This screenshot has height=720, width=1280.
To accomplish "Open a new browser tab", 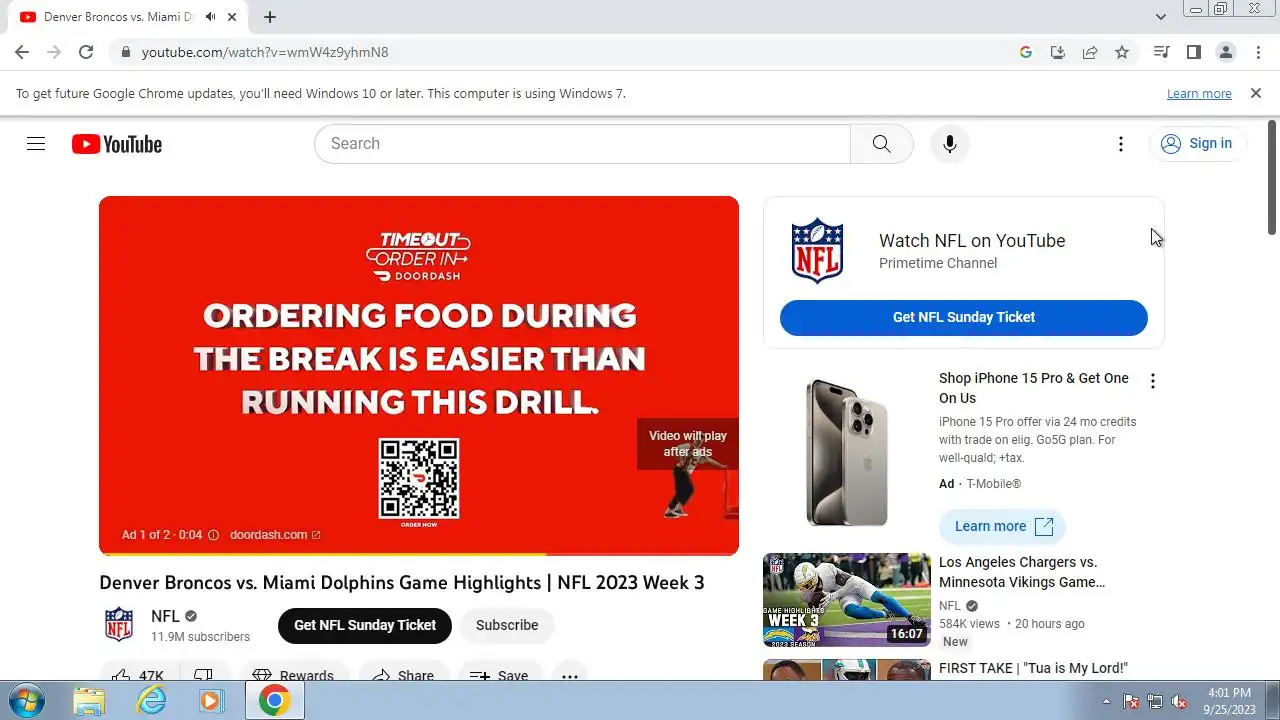I will (270, 17).
